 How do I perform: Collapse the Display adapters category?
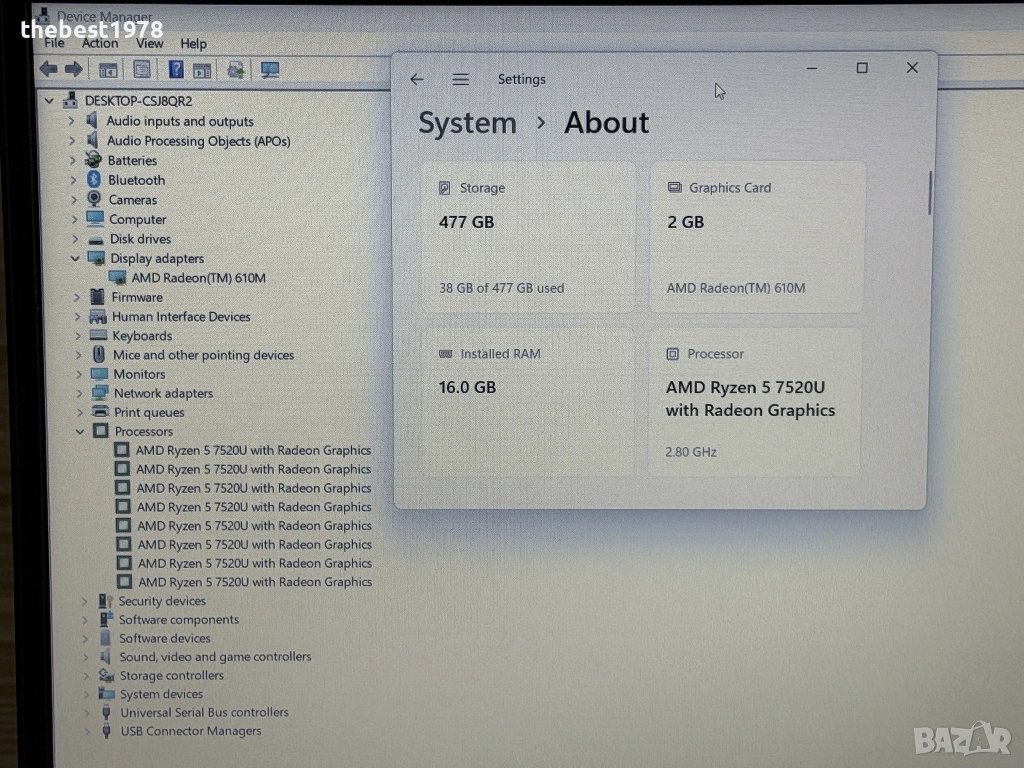(75, 259)
